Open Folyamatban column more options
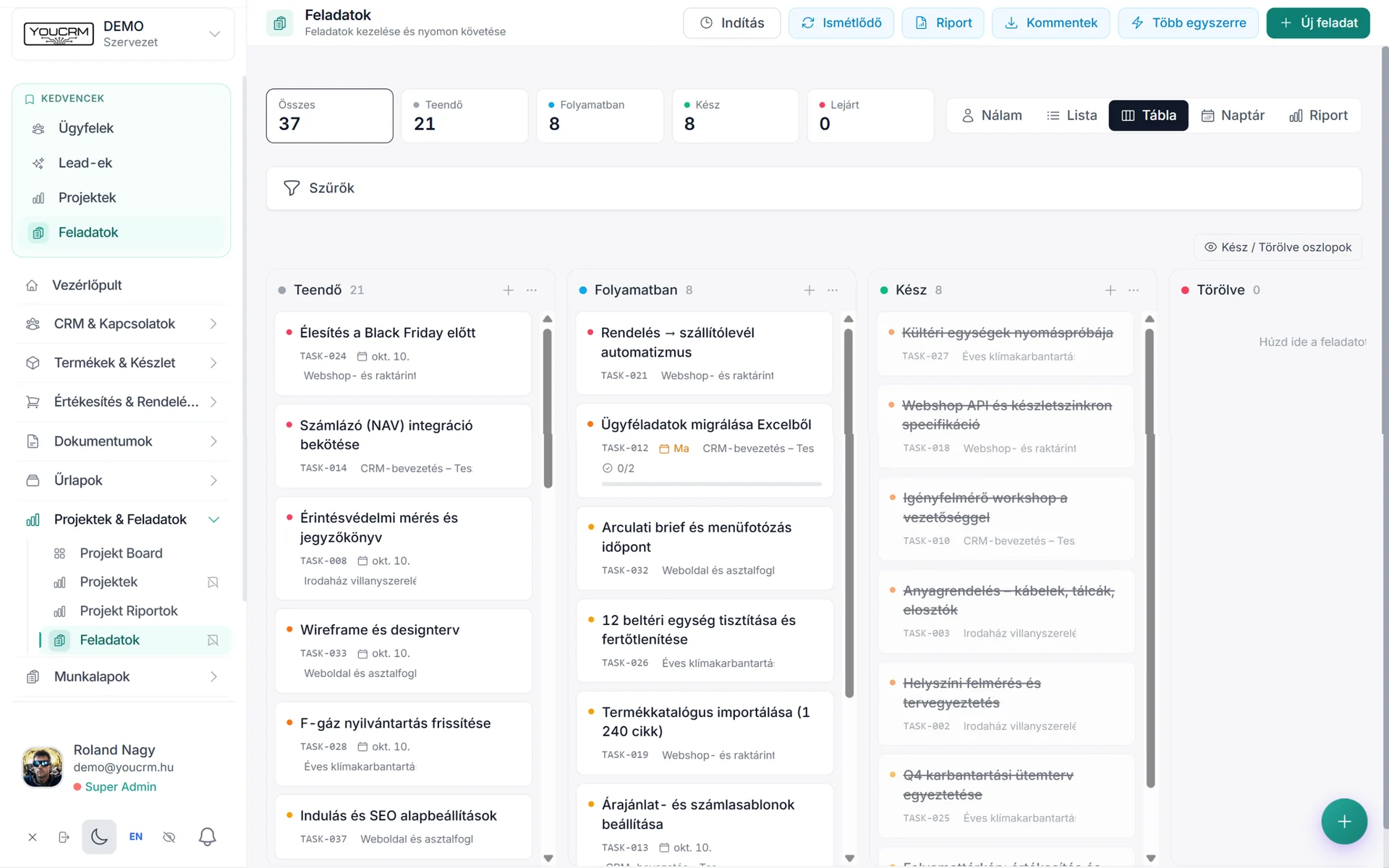 click(833, 290)
